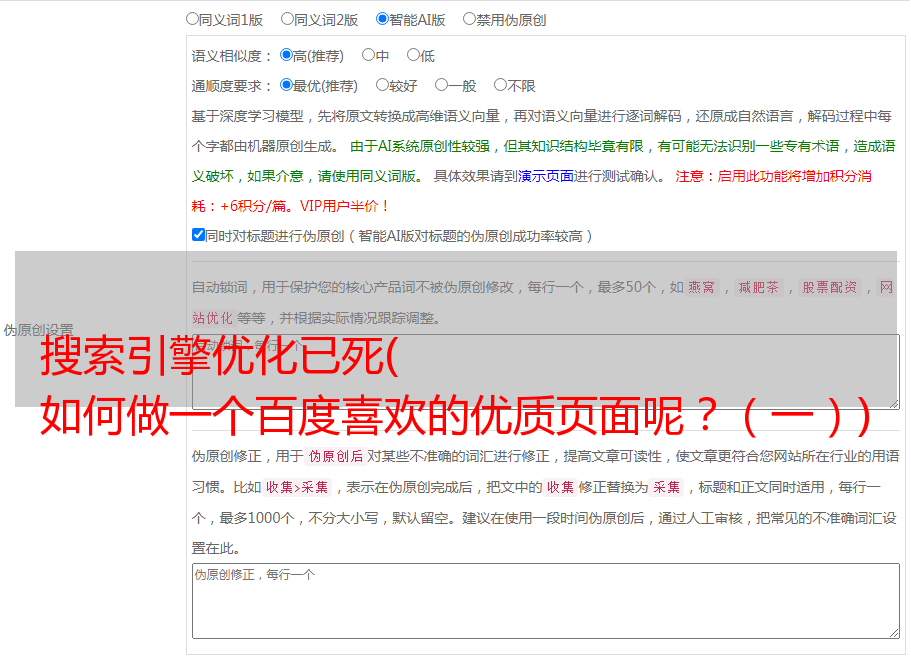The width and height of the screenshot is (911, 658).
Task: Click the 伪原创设置 label
Action: click(38, 330)
